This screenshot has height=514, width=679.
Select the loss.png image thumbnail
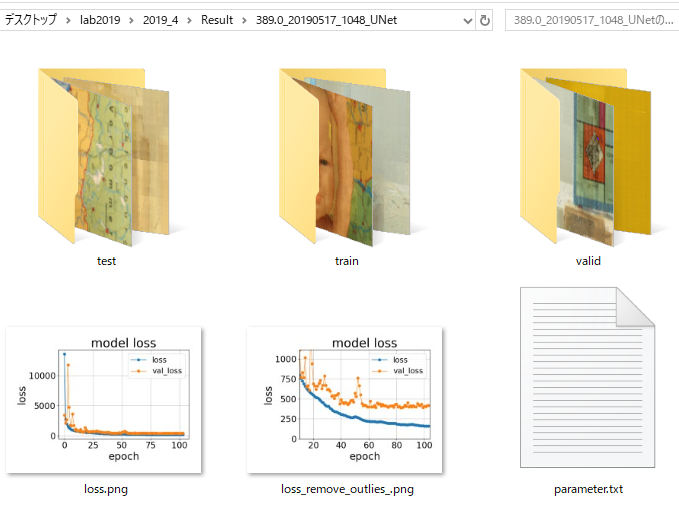tap(103, 400)
